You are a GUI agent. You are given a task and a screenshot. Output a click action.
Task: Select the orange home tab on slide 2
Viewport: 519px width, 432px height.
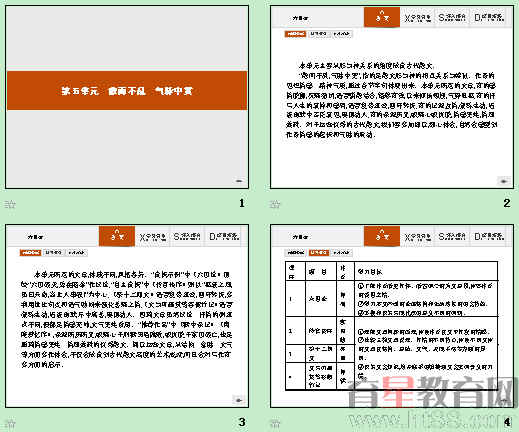(382, 17)
